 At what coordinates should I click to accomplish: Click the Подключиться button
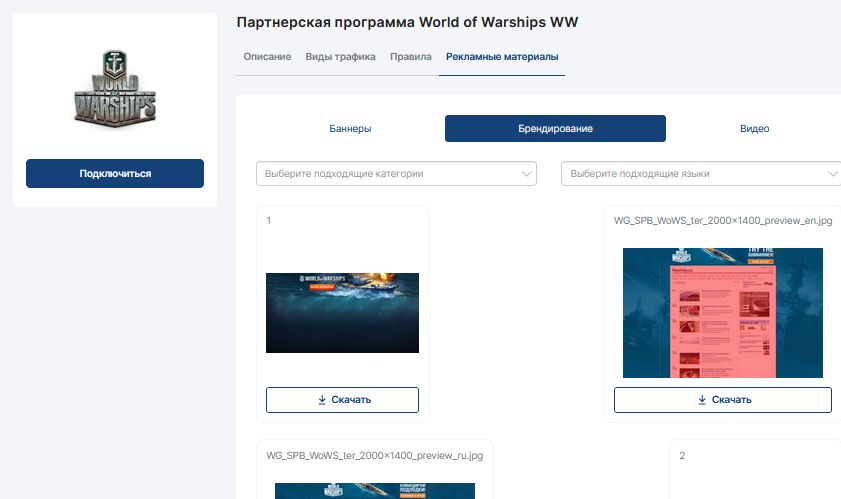[x=115, y=173]
